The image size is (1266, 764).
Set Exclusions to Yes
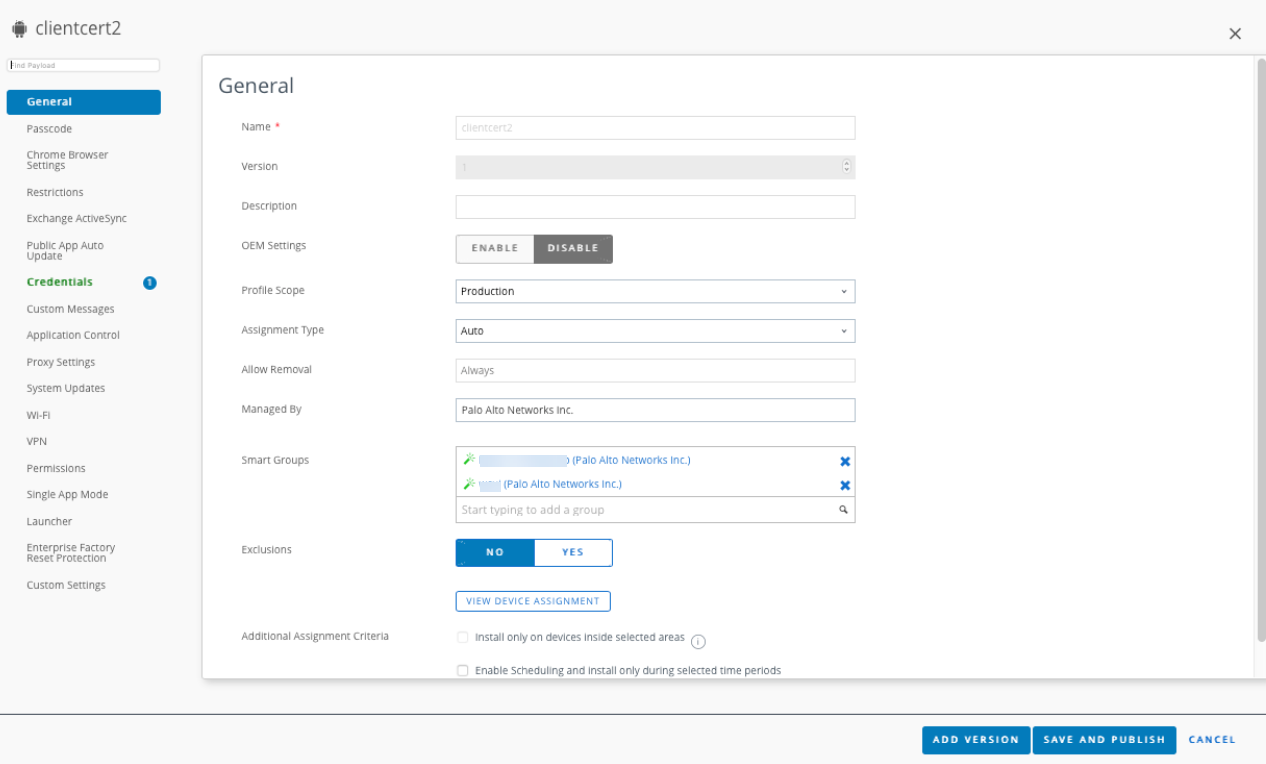[x=573, y=552]
